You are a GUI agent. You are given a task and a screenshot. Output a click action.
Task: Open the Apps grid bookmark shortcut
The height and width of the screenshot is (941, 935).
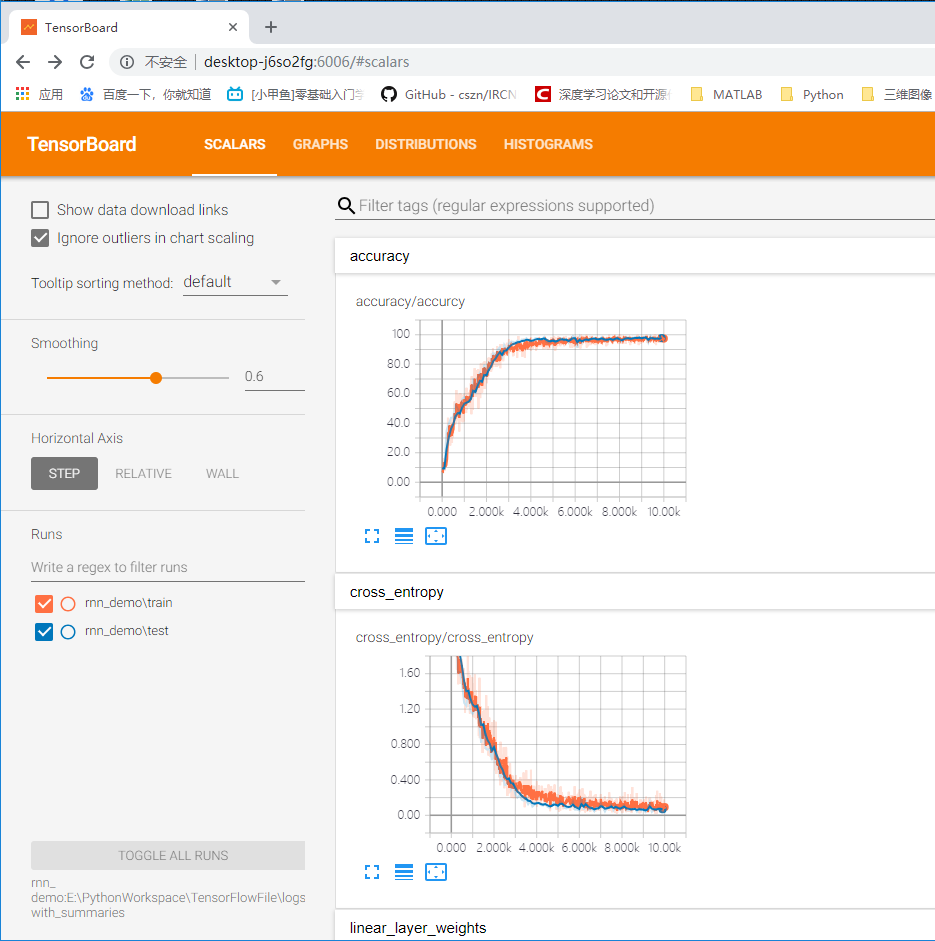point(39,94)
